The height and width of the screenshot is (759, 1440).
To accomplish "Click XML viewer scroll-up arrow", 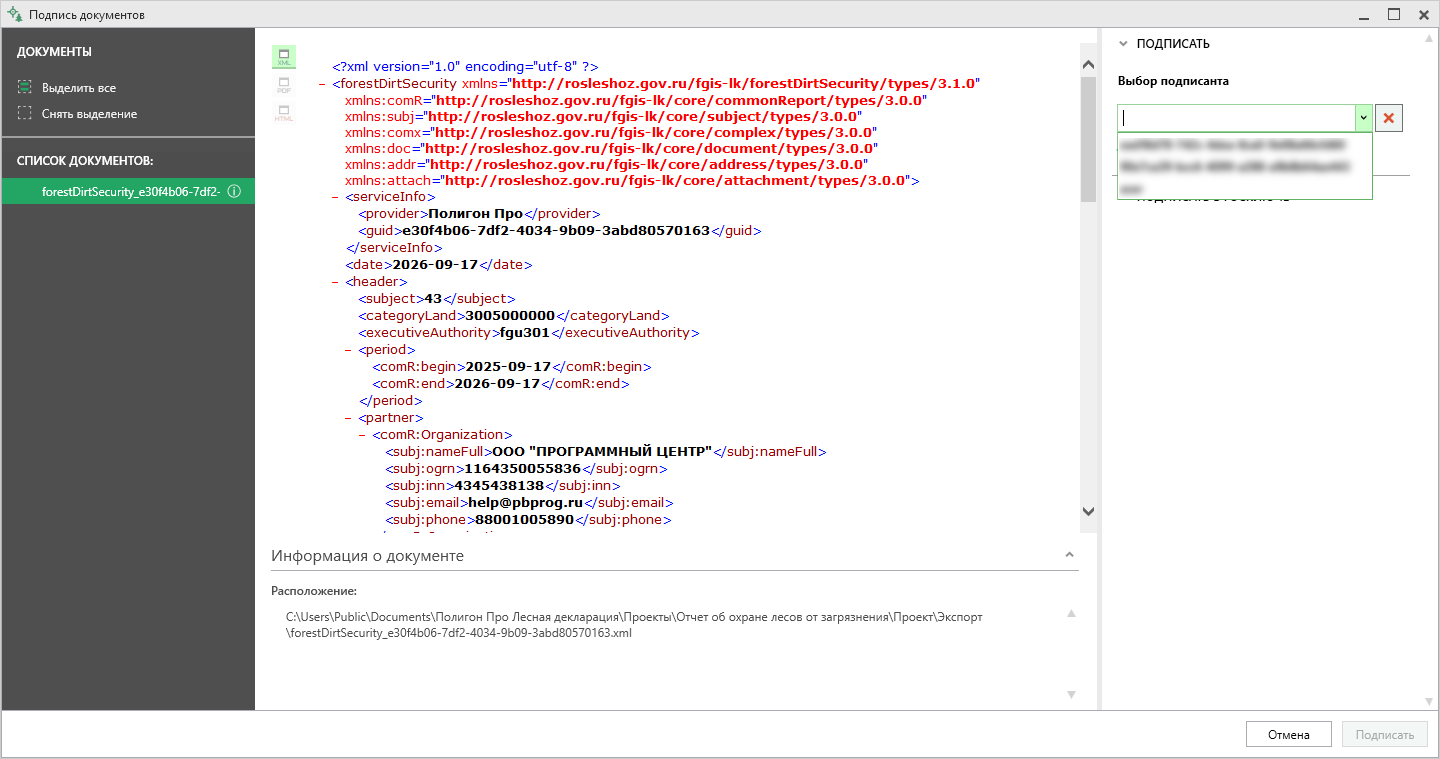I will 1089,65.
